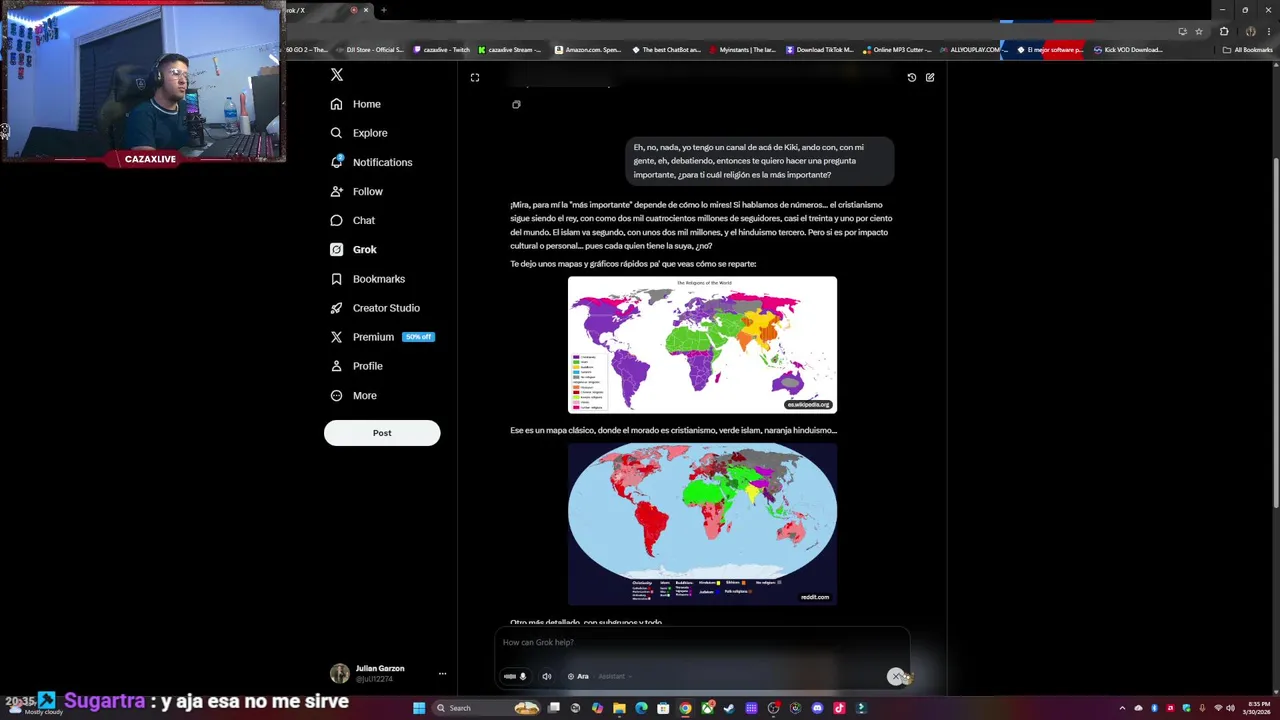
Task: Select Grok in the sidebar
Action: click(353, 249)
